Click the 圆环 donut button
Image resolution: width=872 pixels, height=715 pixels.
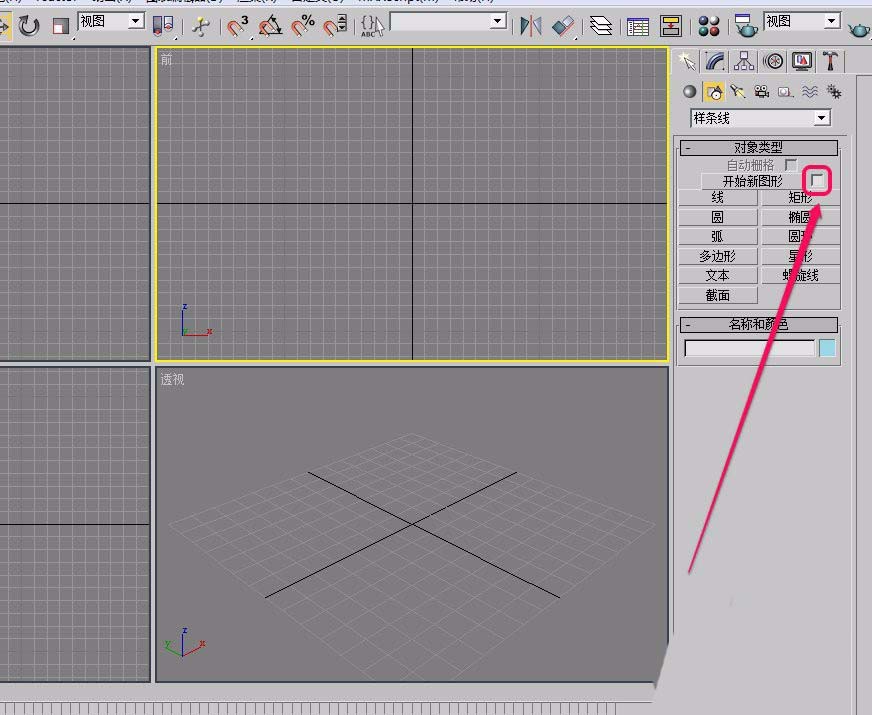800,236
